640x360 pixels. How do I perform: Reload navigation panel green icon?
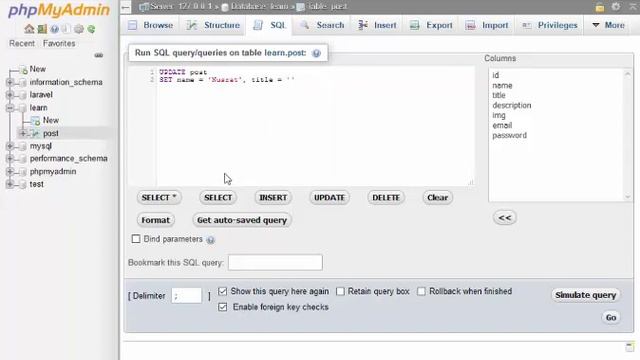click(91, 29)
